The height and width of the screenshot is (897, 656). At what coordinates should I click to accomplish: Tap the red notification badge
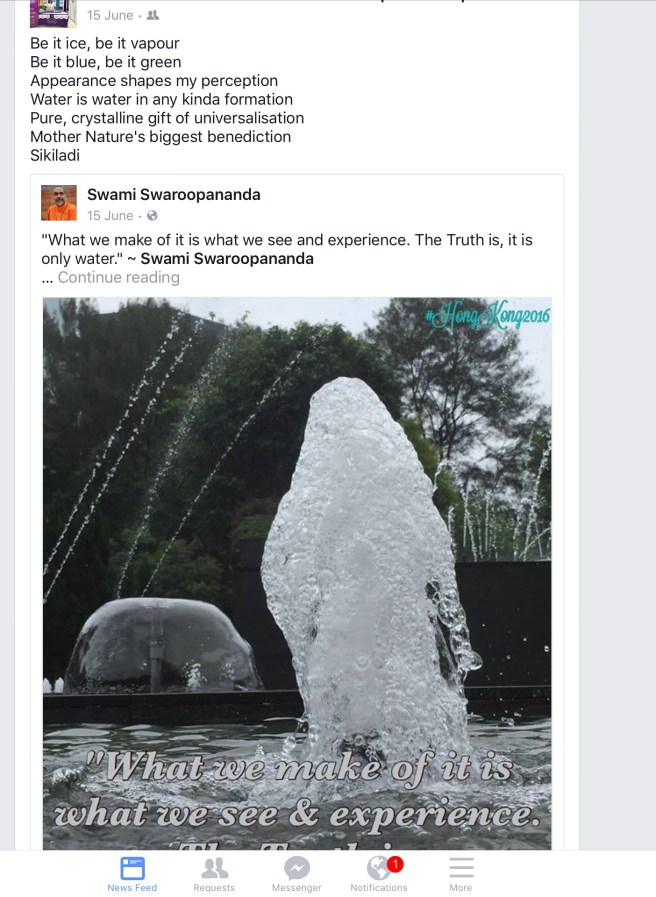pyautogui.click(x=395, y=864)
